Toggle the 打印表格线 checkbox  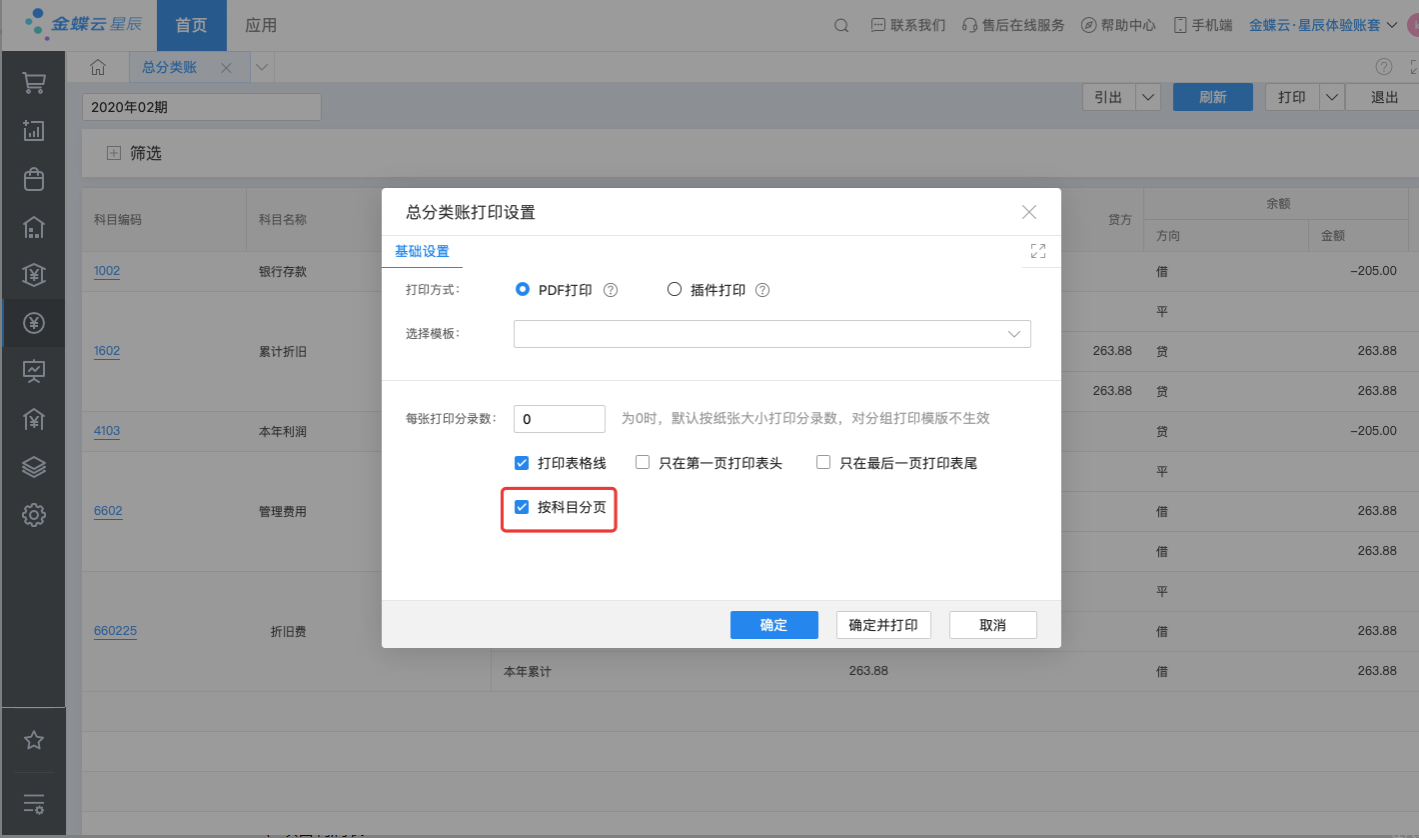[521, 463]
